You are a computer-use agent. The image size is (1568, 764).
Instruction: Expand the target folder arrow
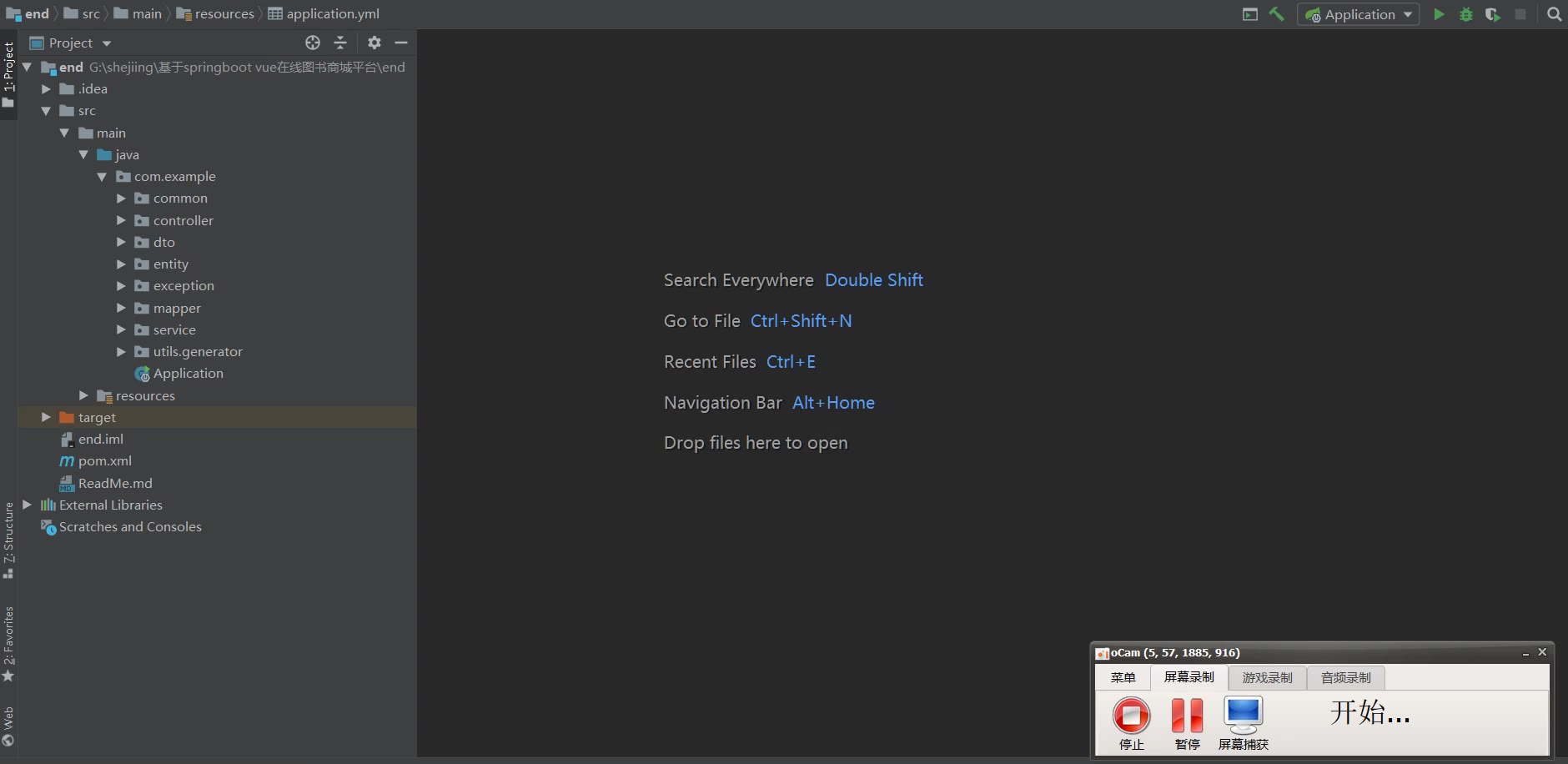tap(47, 417)
